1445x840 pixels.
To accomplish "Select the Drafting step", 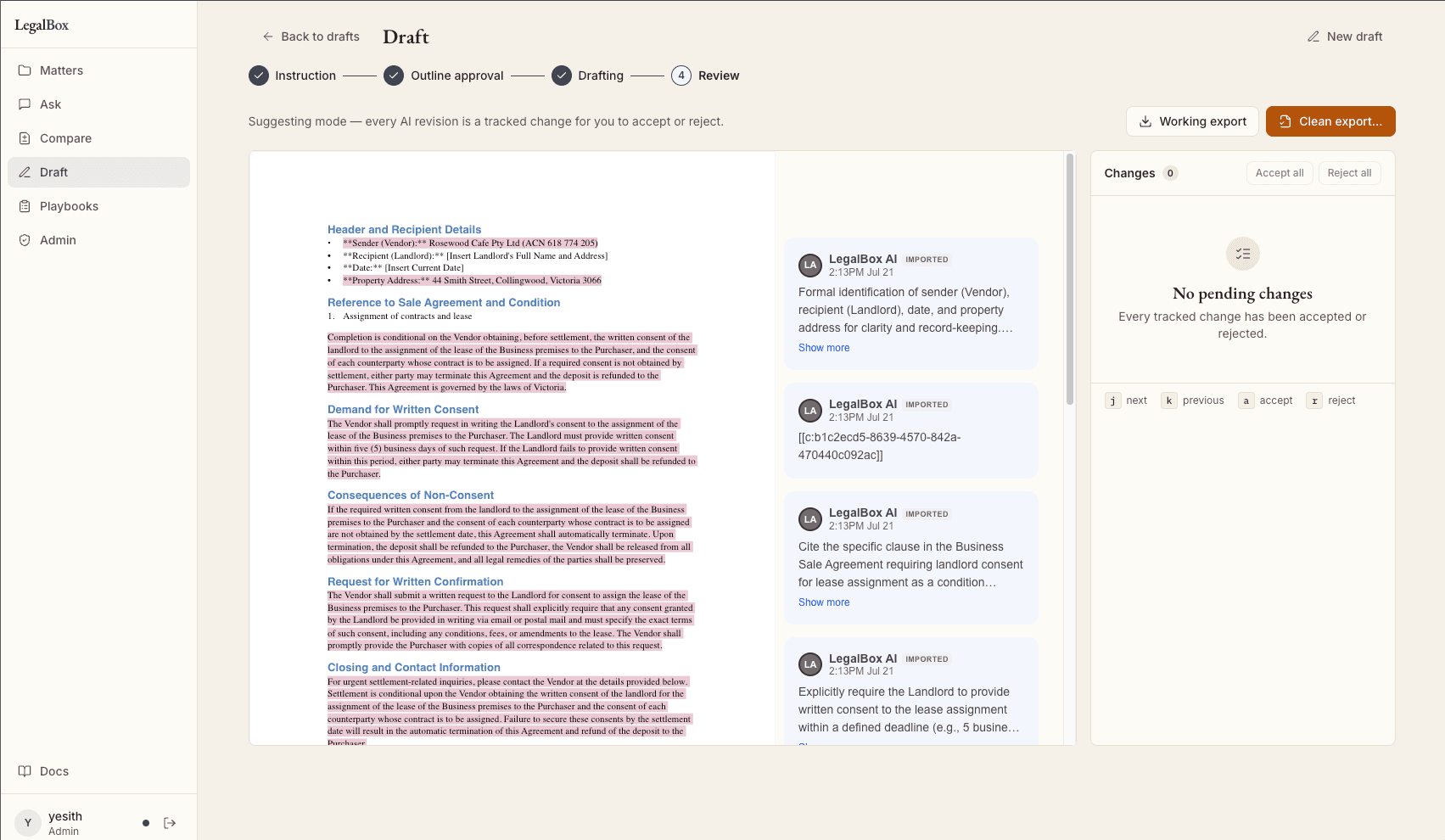I will 588,76.
